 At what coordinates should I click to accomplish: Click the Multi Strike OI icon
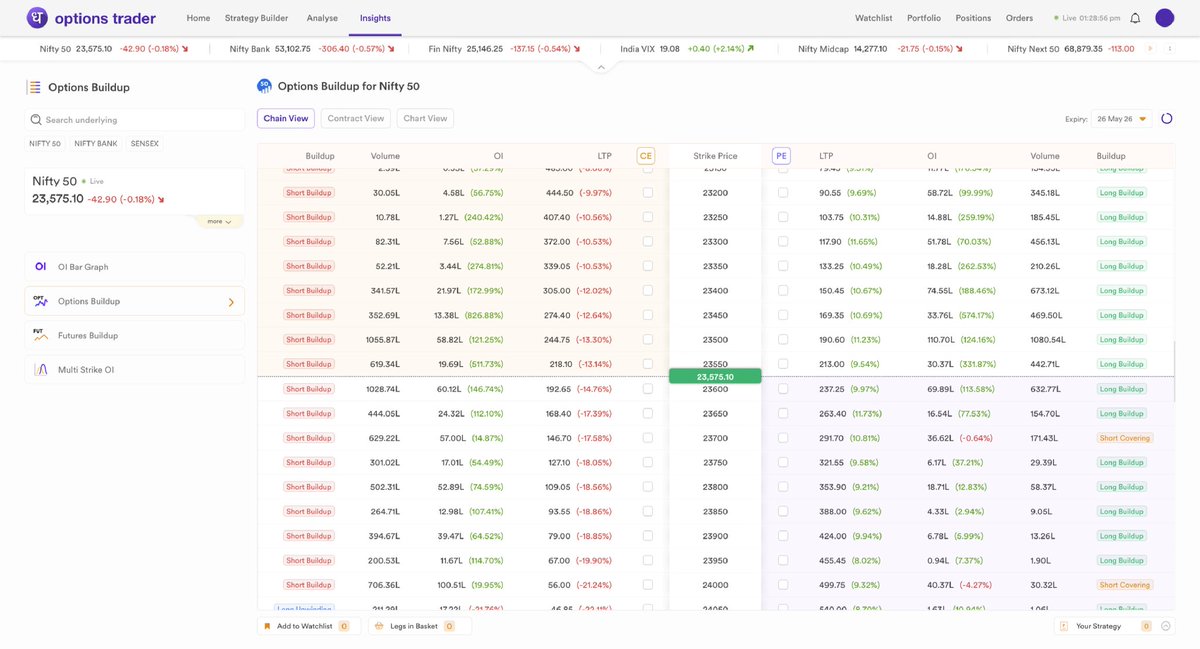pyautogui.click(x=41, y=369)
